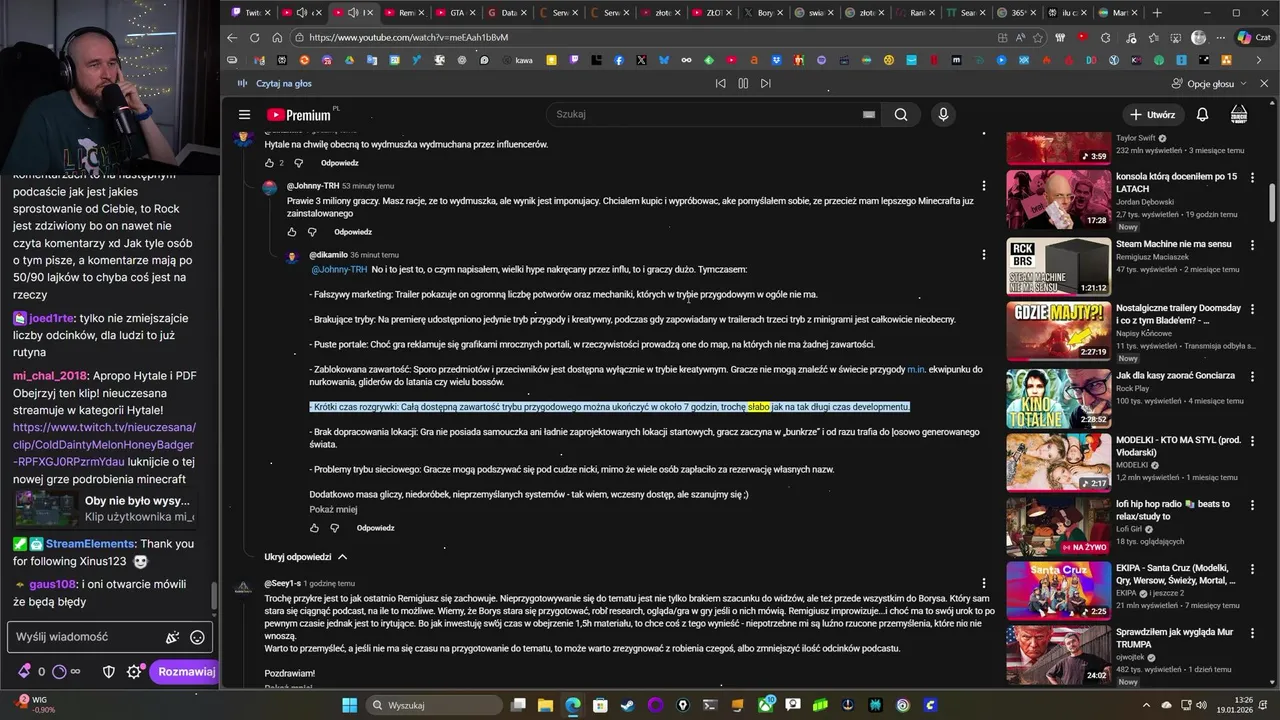Open the on-screen keyboard icon in search box

(x=869, y=115)
